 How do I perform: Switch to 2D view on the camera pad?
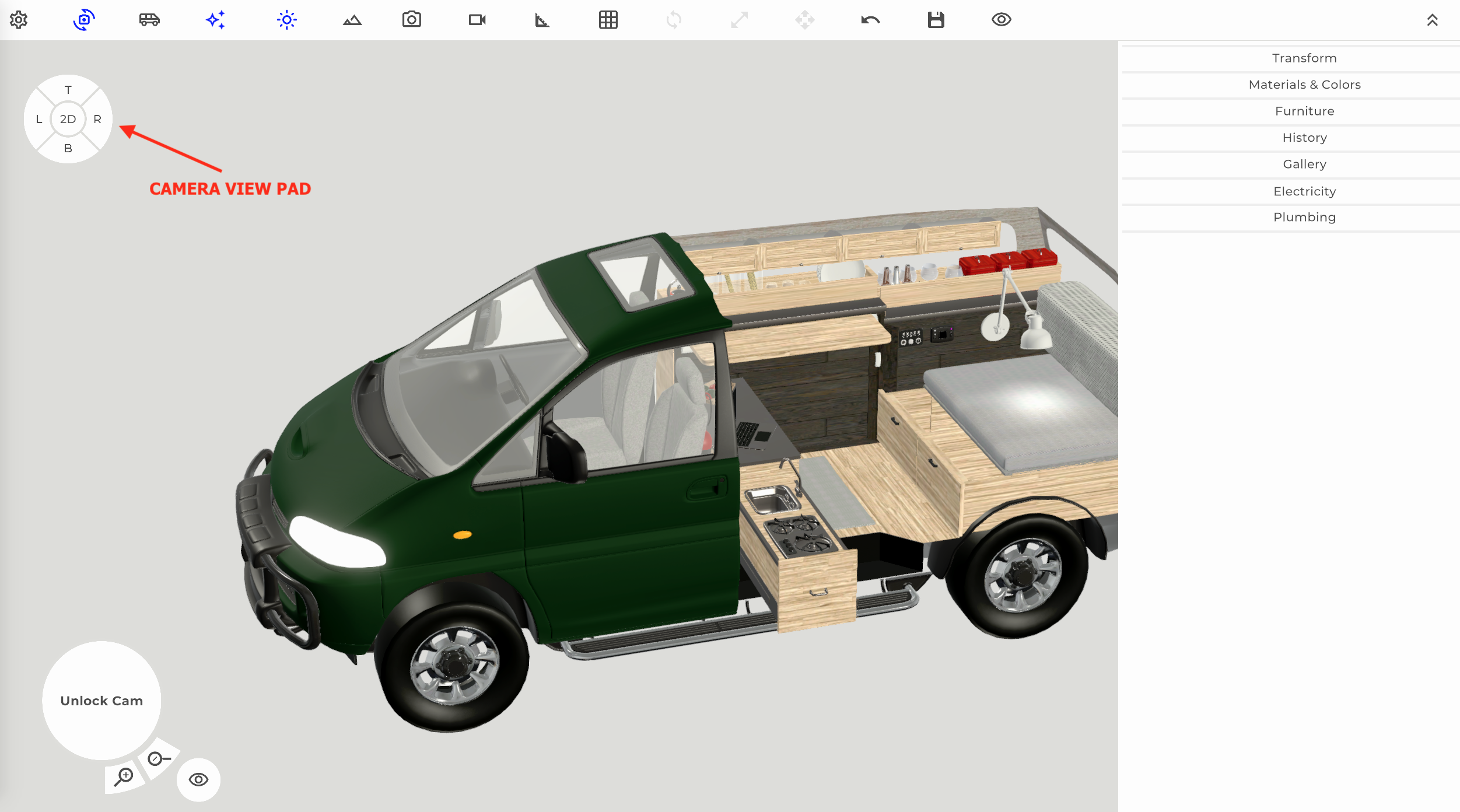pos(68,118)
